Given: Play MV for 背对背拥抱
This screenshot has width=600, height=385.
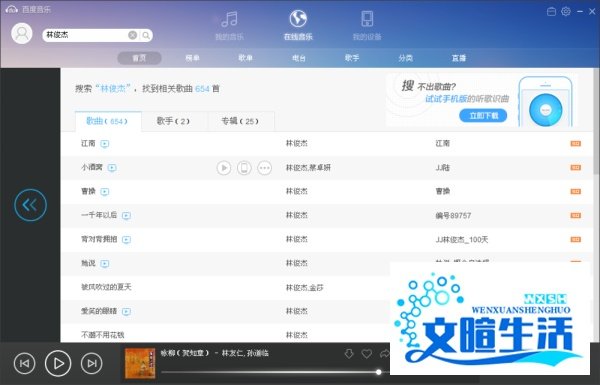Looking at the screenshot, I should click(126, 240).
